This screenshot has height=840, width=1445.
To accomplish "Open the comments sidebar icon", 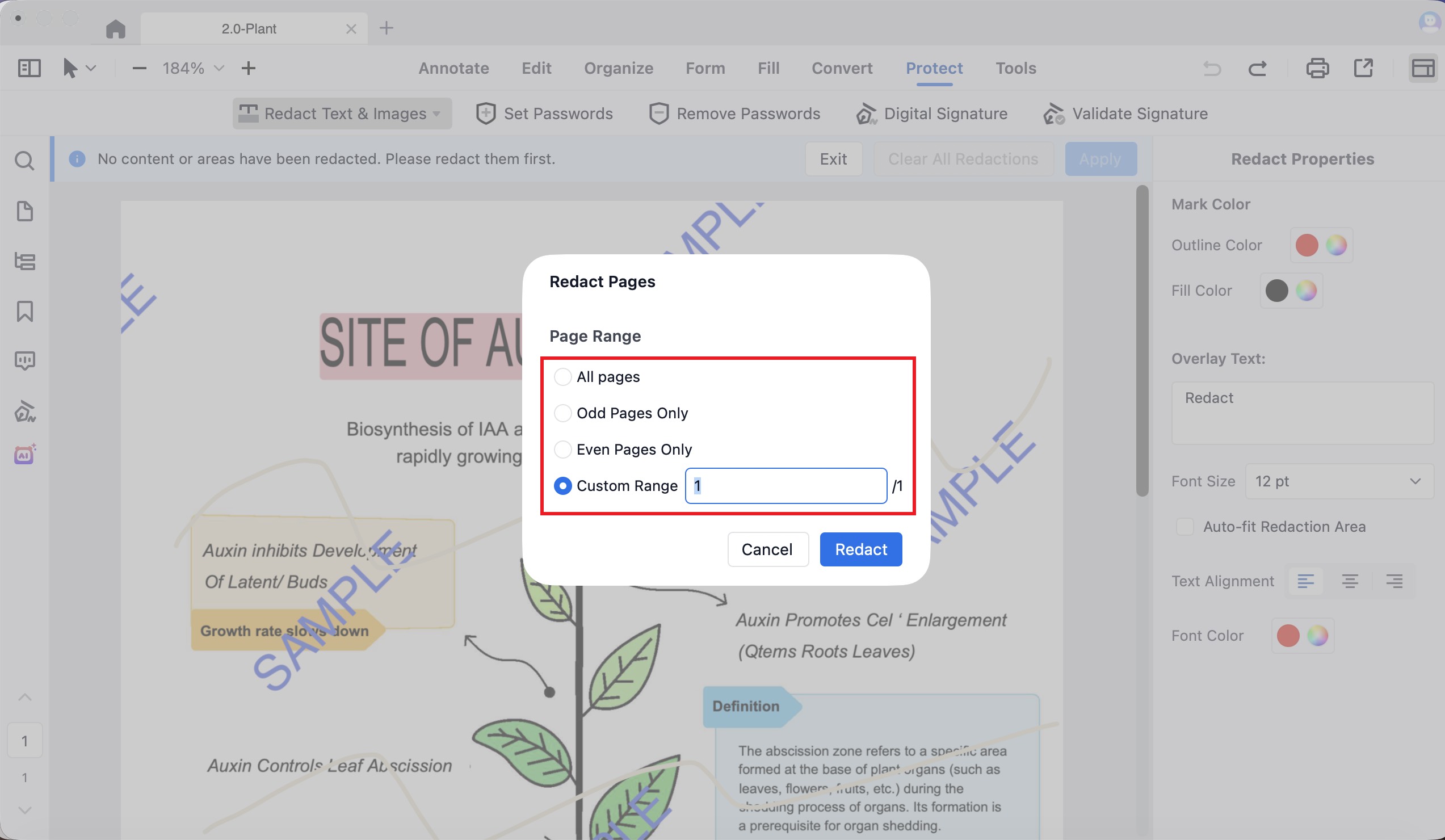I will click(x=24, y=361).
